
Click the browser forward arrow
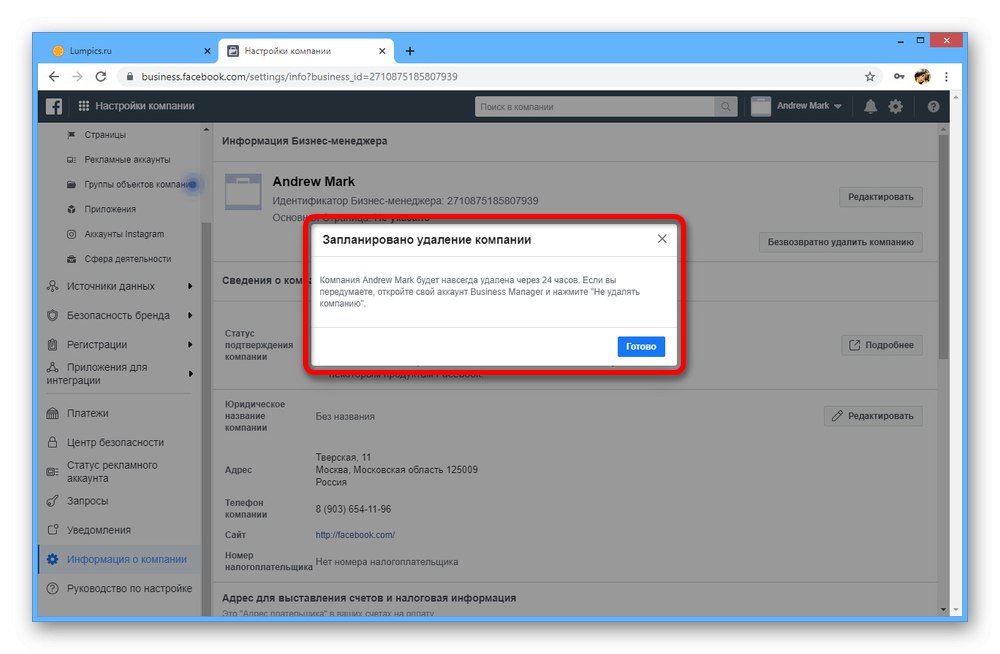pyautogui.click(x=77, y=77)
